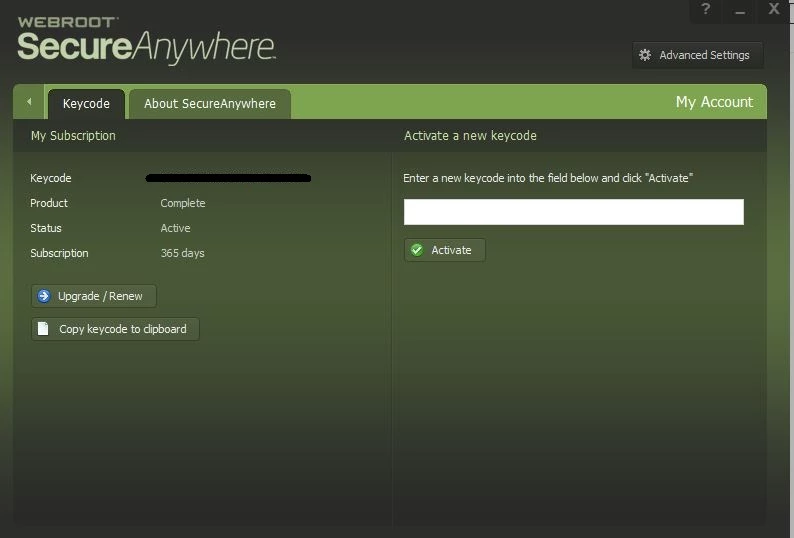Click the Activate button label

click(x=451, y=250)
